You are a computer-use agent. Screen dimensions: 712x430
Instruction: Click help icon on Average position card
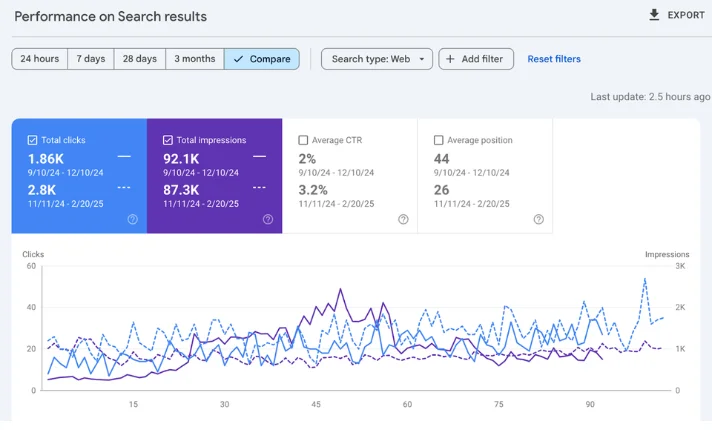click(538, 219)
